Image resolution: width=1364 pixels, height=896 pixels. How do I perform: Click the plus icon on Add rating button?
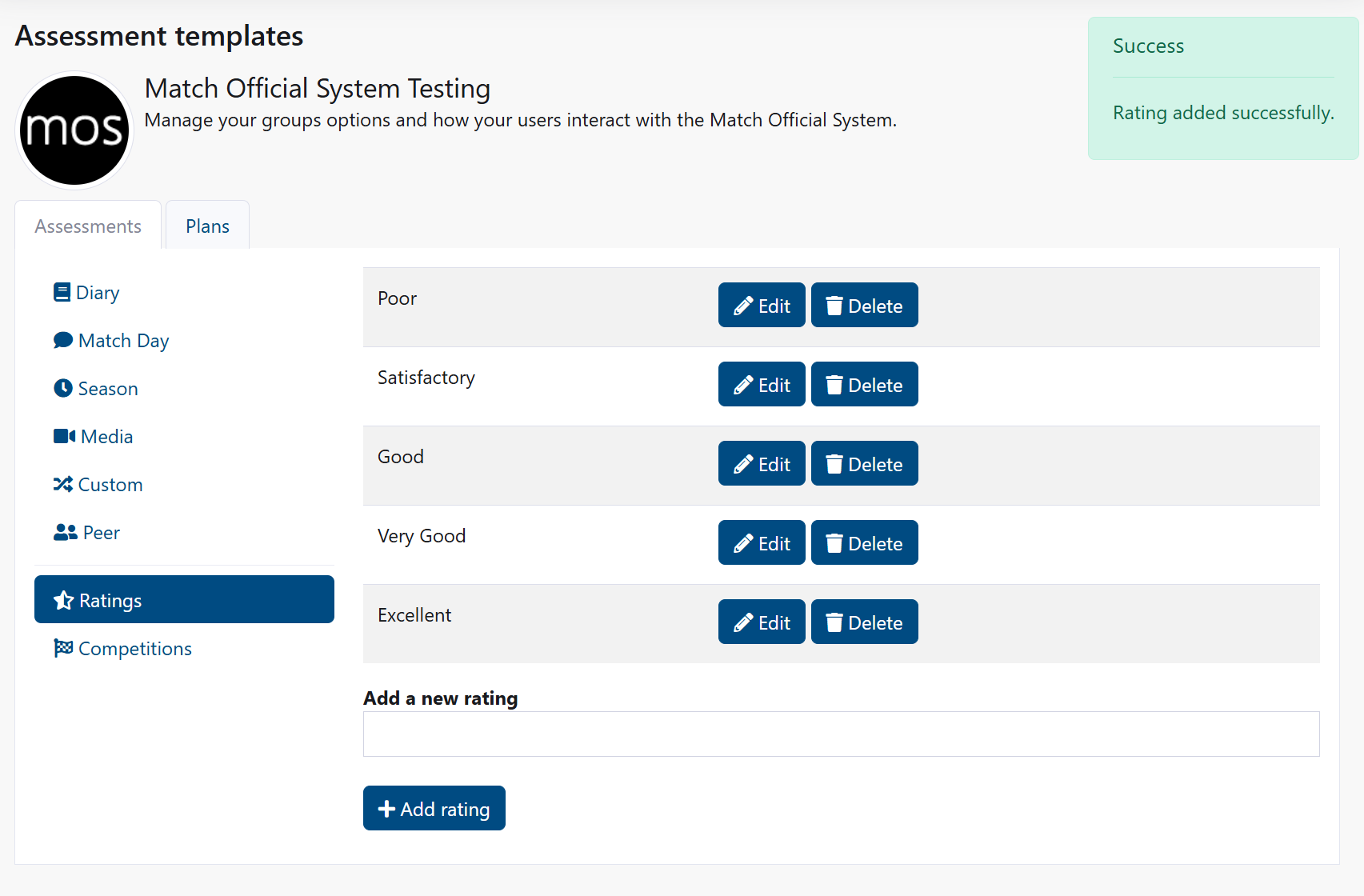pos(387,808)
